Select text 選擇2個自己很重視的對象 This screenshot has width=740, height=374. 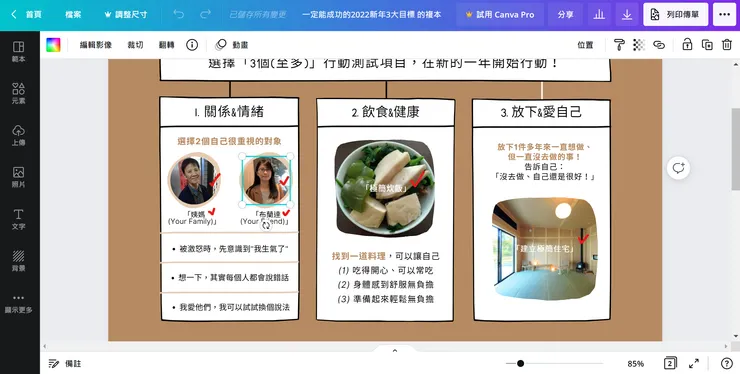229,141
